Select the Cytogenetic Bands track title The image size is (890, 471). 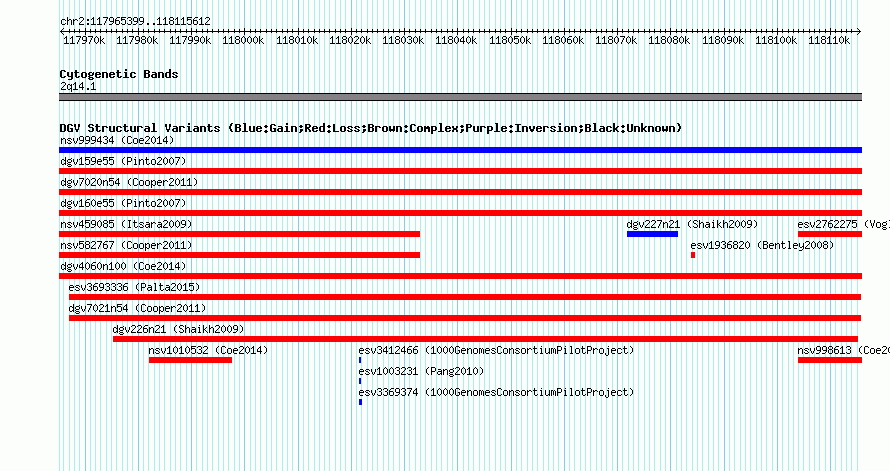tap(119, 74)
